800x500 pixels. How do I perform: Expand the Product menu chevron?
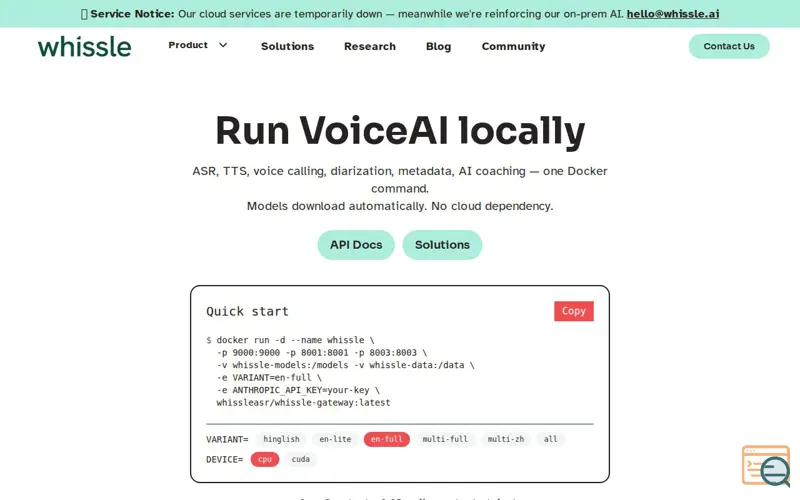223,45
